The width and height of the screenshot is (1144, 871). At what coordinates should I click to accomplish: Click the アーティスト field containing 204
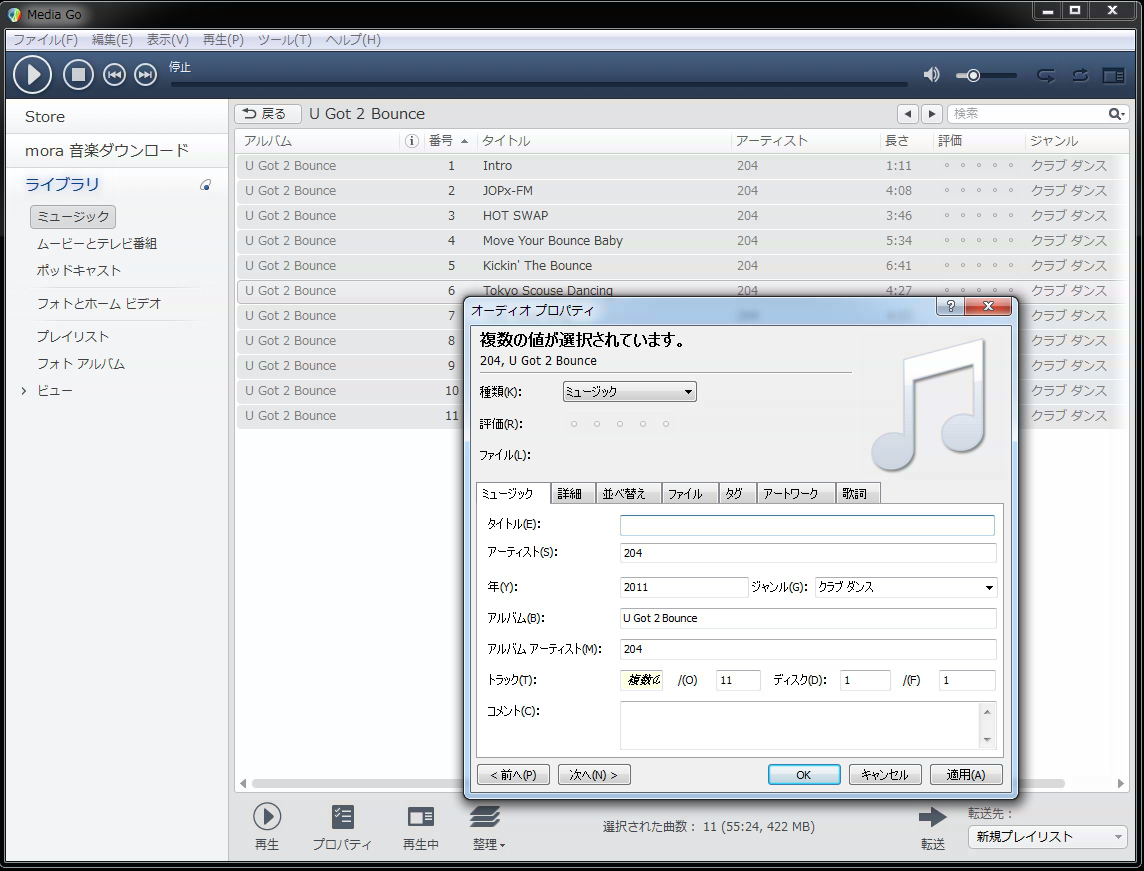pos(808,553)
